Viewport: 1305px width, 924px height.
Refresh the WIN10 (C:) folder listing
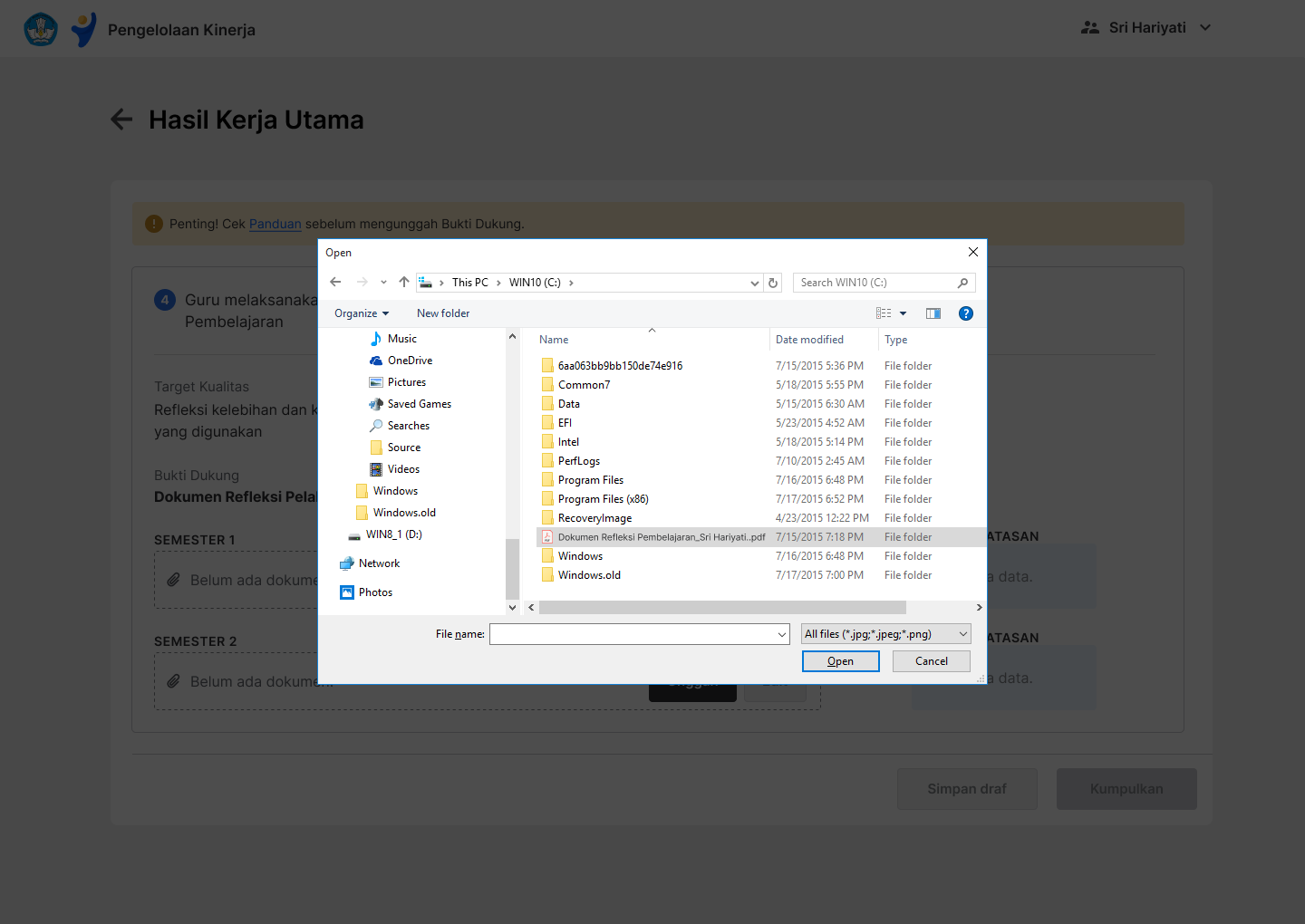(773, 283)
